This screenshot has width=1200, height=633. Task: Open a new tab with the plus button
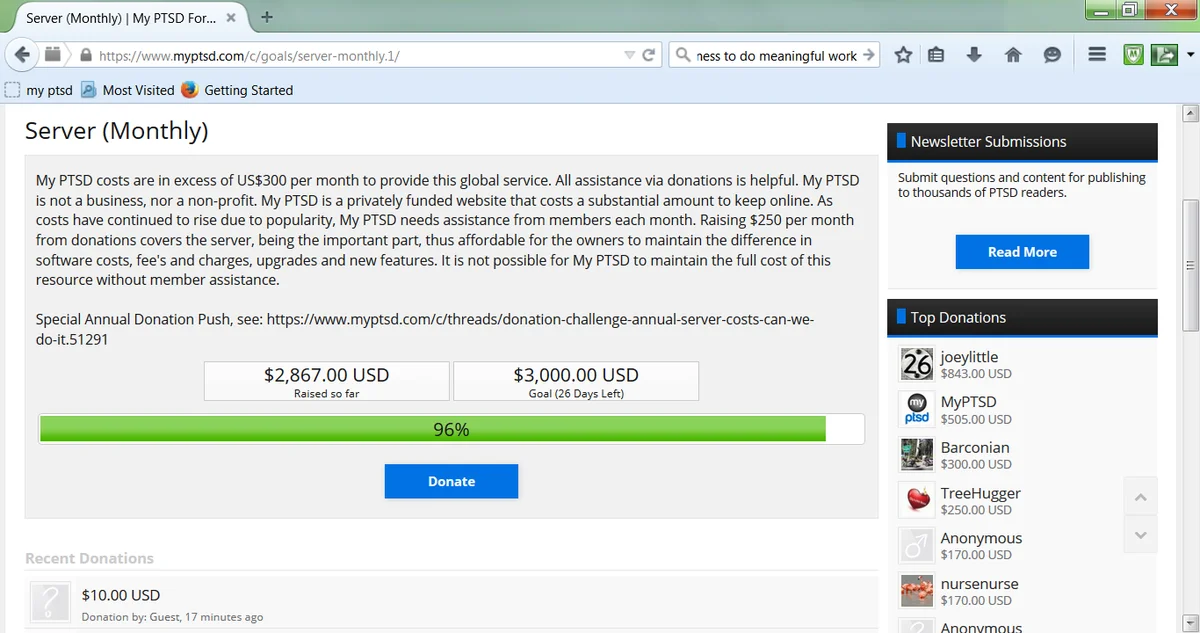[x=267, y=17]
